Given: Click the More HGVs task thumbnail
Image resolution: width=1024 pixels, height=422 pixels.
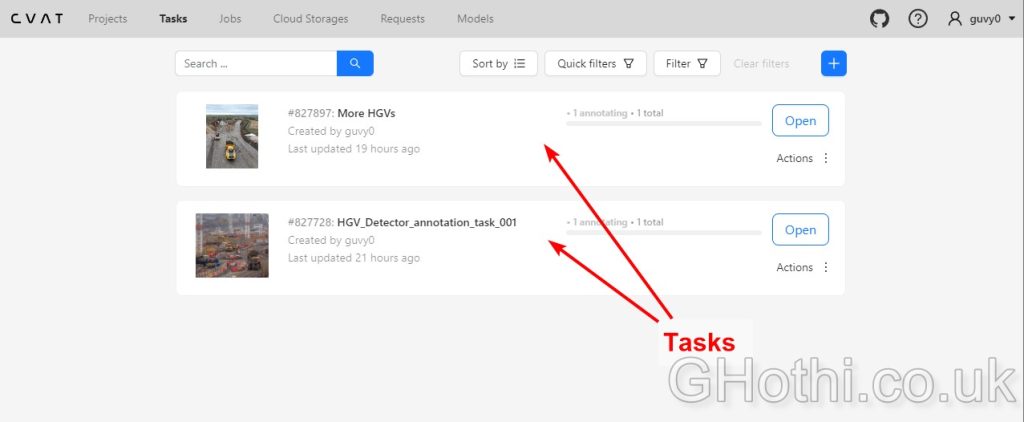Looking at the screenshot, I should (x=232, y=136).
